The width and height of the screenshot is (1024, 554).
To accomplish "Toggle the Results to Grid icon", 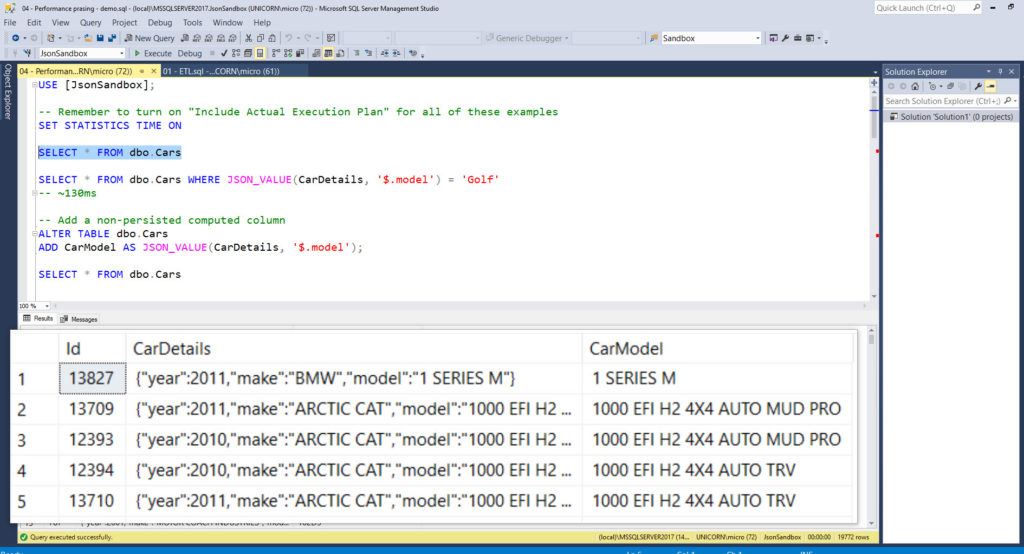I will pyautogui.click(x=328, y=54).
